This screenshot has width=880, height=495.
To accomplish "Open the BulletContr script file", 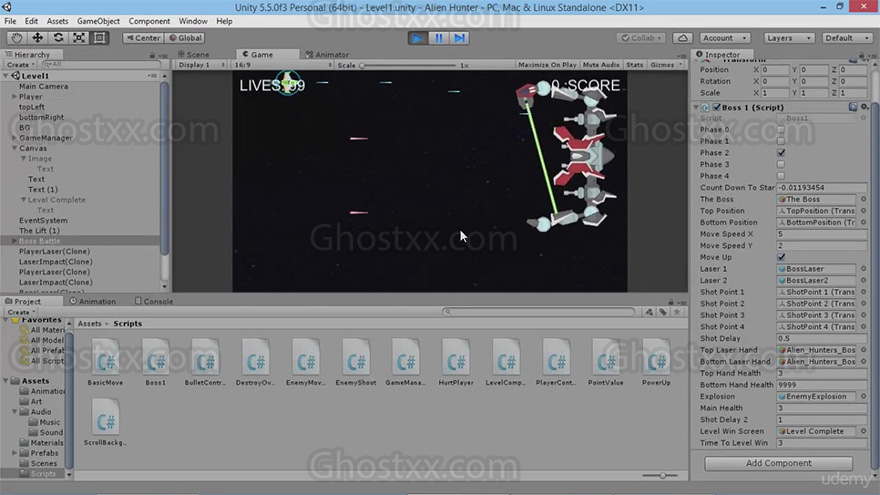I will pyautogui.click(x=205, y=362).
